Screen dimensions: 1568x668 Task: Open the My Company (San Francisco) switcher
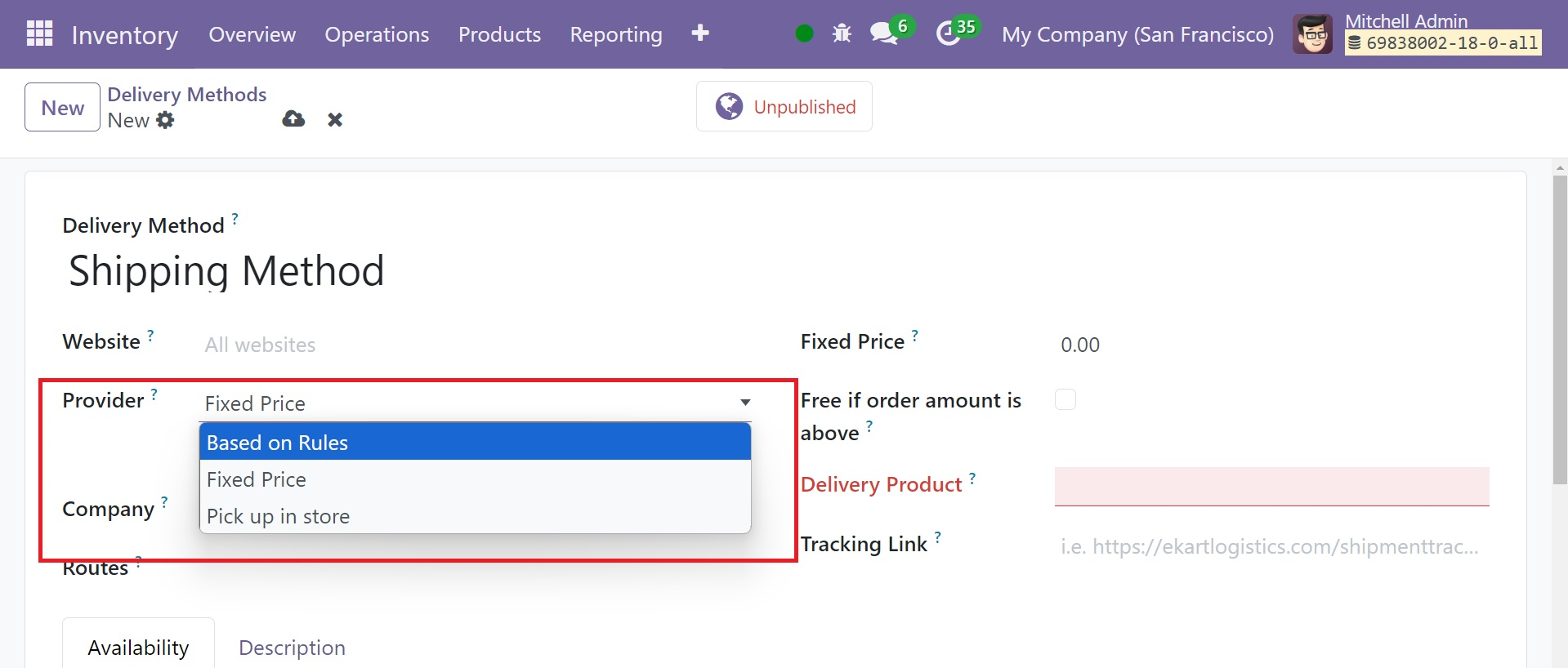(x=1137, y=34)
